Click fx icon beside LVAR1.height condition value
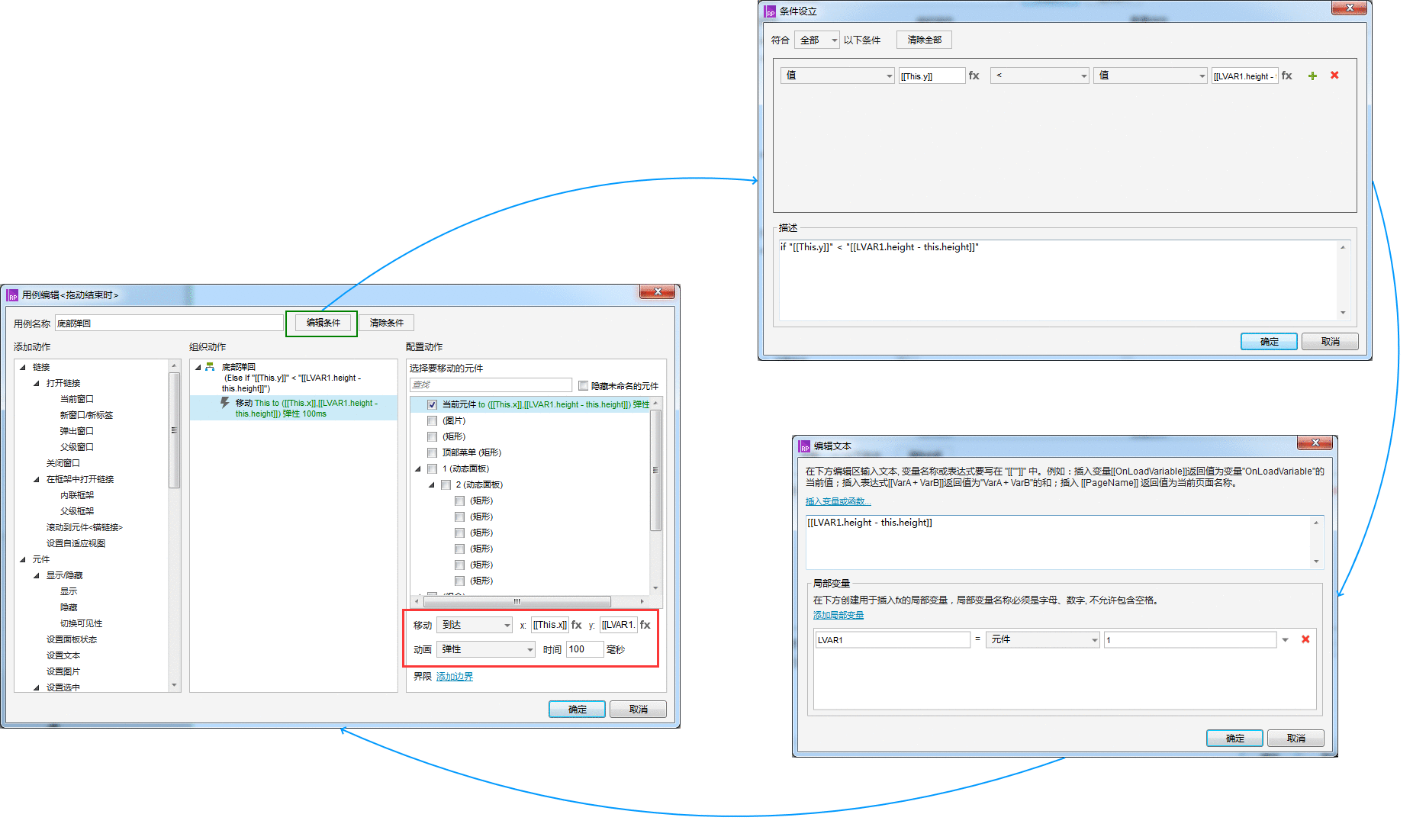 1286,76
